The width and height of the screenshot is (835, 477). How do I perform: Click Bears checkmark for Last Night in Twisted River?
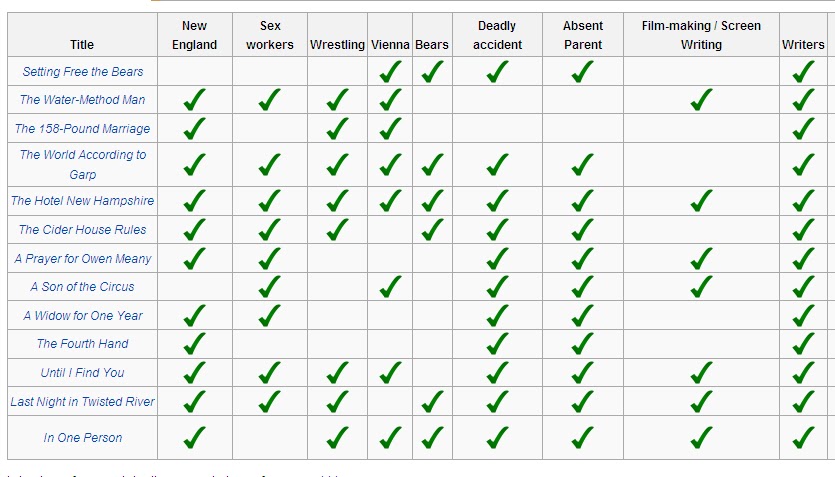click(x=432, y=401)
